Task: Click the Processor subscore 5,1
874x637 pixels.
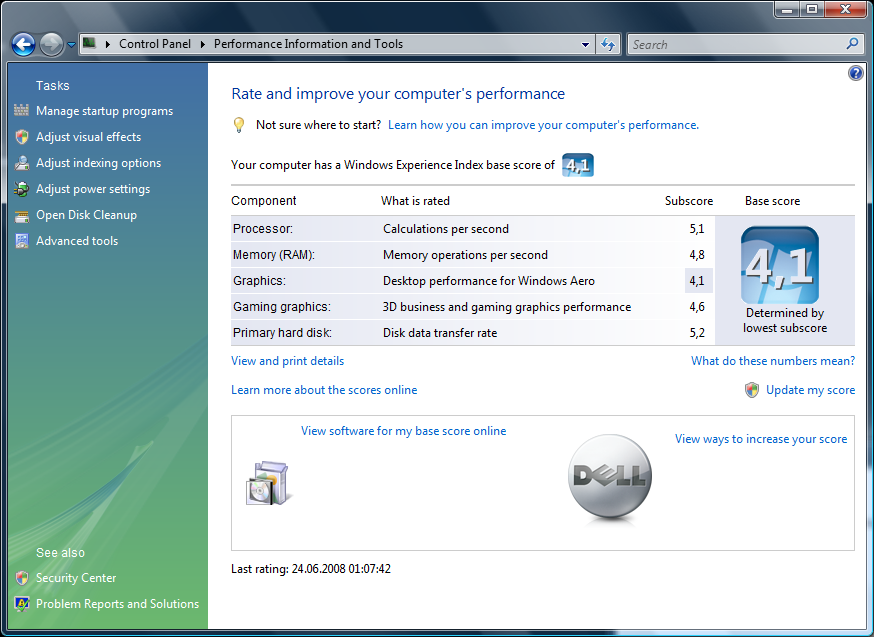Action: pos(697,228)
